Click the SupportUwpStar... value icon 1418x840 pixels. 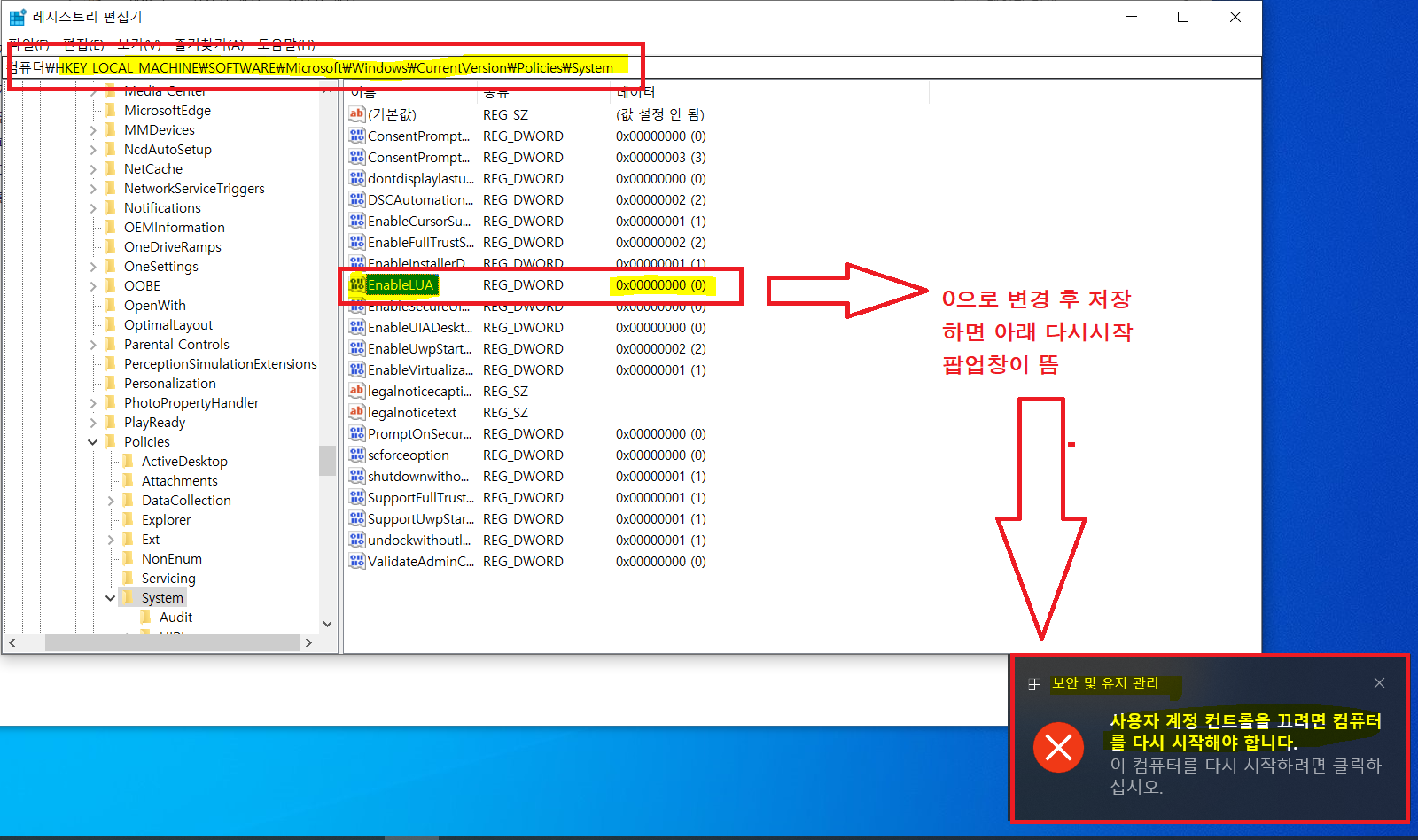(x=357, y=518)
